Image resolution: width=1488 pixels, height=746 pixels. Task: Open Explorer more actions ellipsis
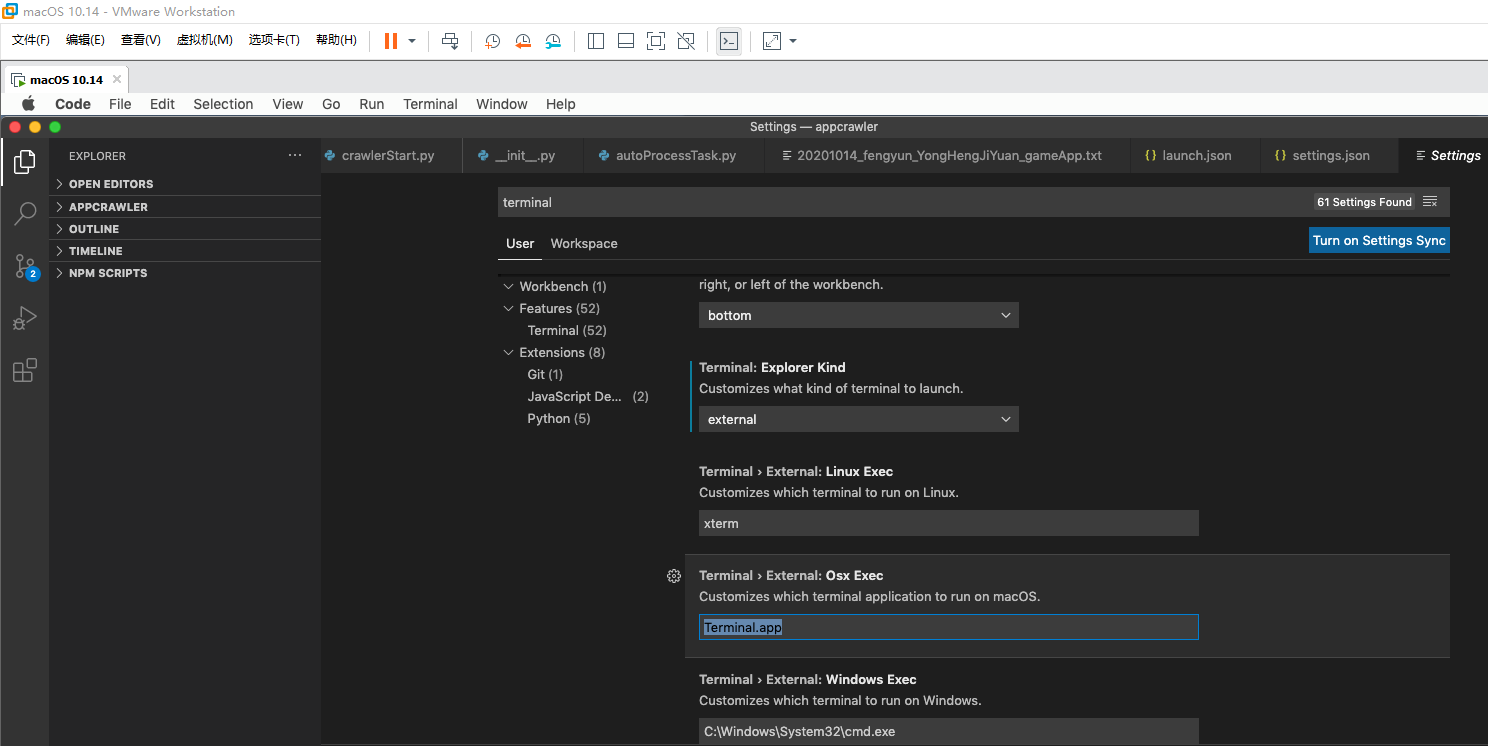click(x=294, y=156)
